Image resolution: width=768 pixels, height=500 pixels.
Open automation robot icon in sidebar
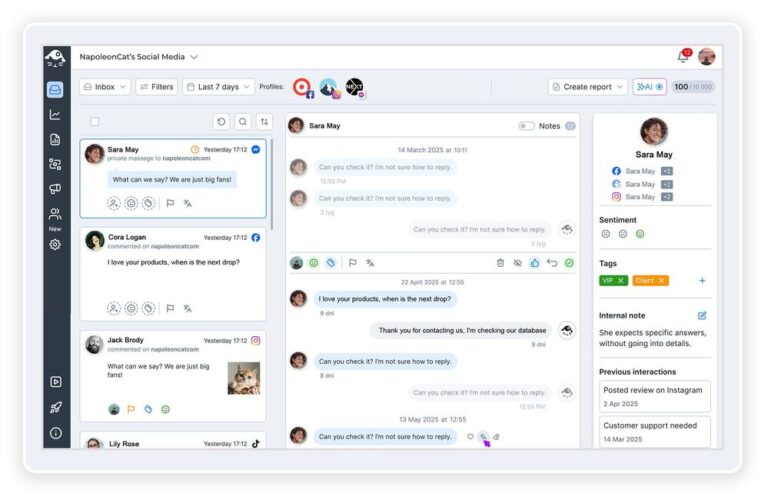[x=55, y=164]
